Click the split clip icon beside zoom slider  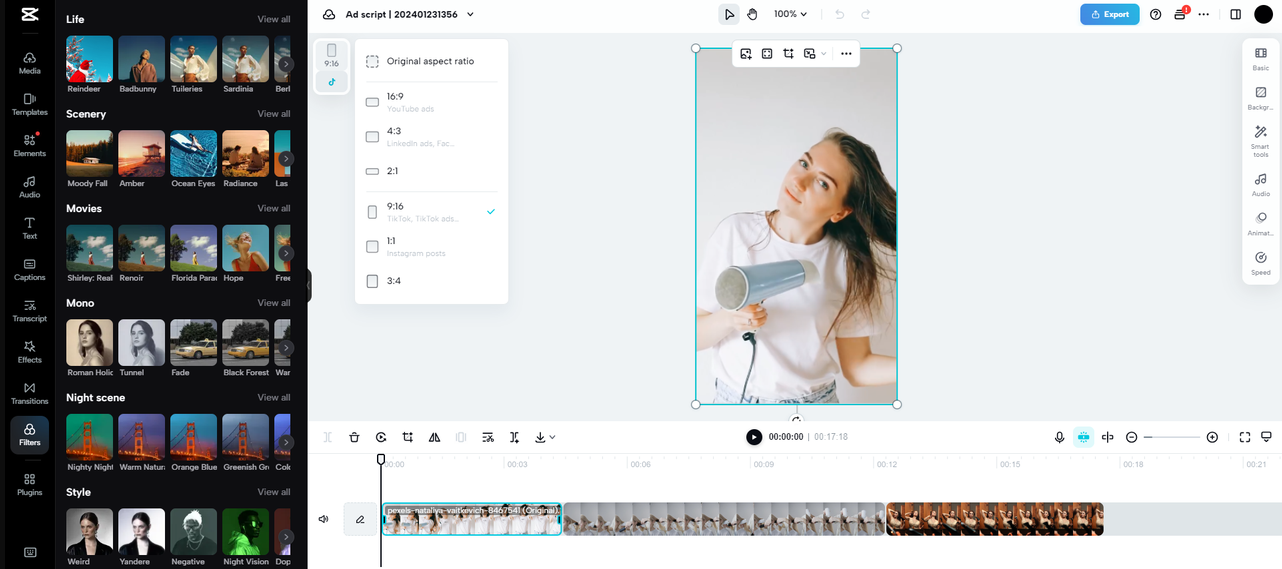(x=1107, y=437)
